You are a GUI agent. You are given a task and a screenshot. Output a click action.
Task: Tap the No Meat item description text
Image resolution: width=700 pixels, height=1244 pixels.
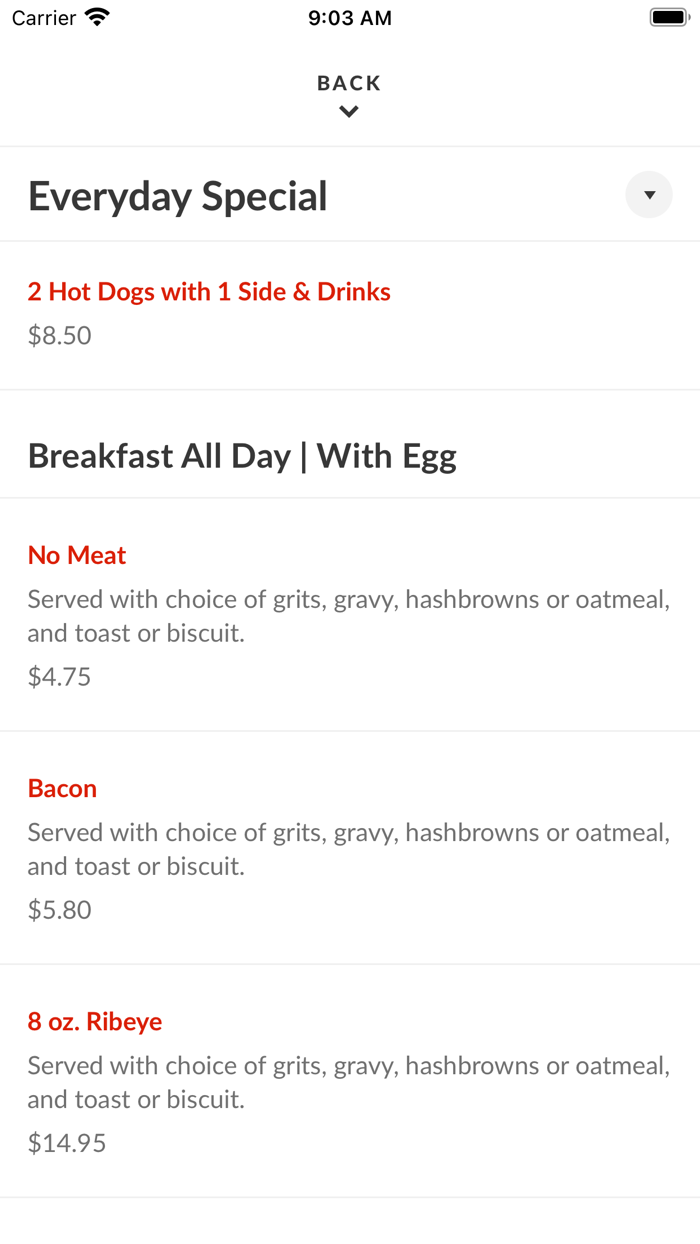pyautogui.click(x=348, y=616)
